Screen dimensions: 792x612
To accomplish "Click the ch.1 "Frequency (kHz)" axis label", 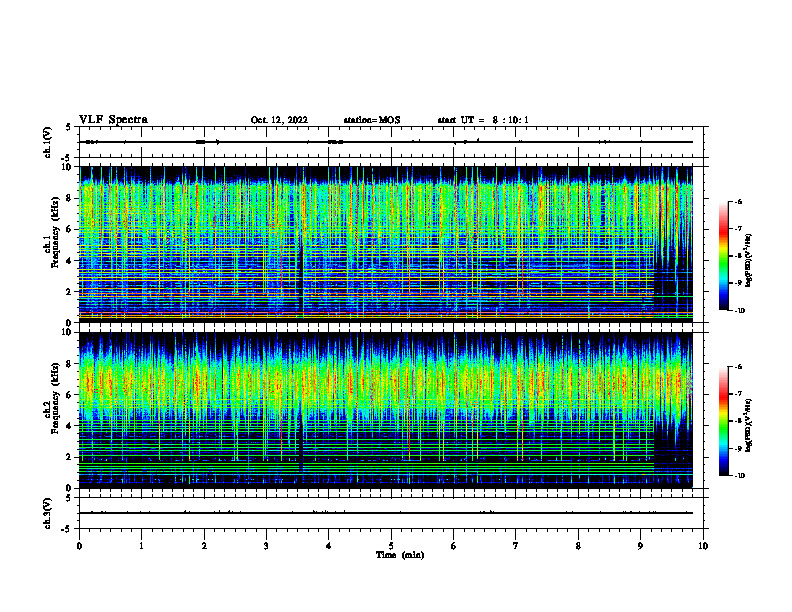I will click(x=56, y=233).
